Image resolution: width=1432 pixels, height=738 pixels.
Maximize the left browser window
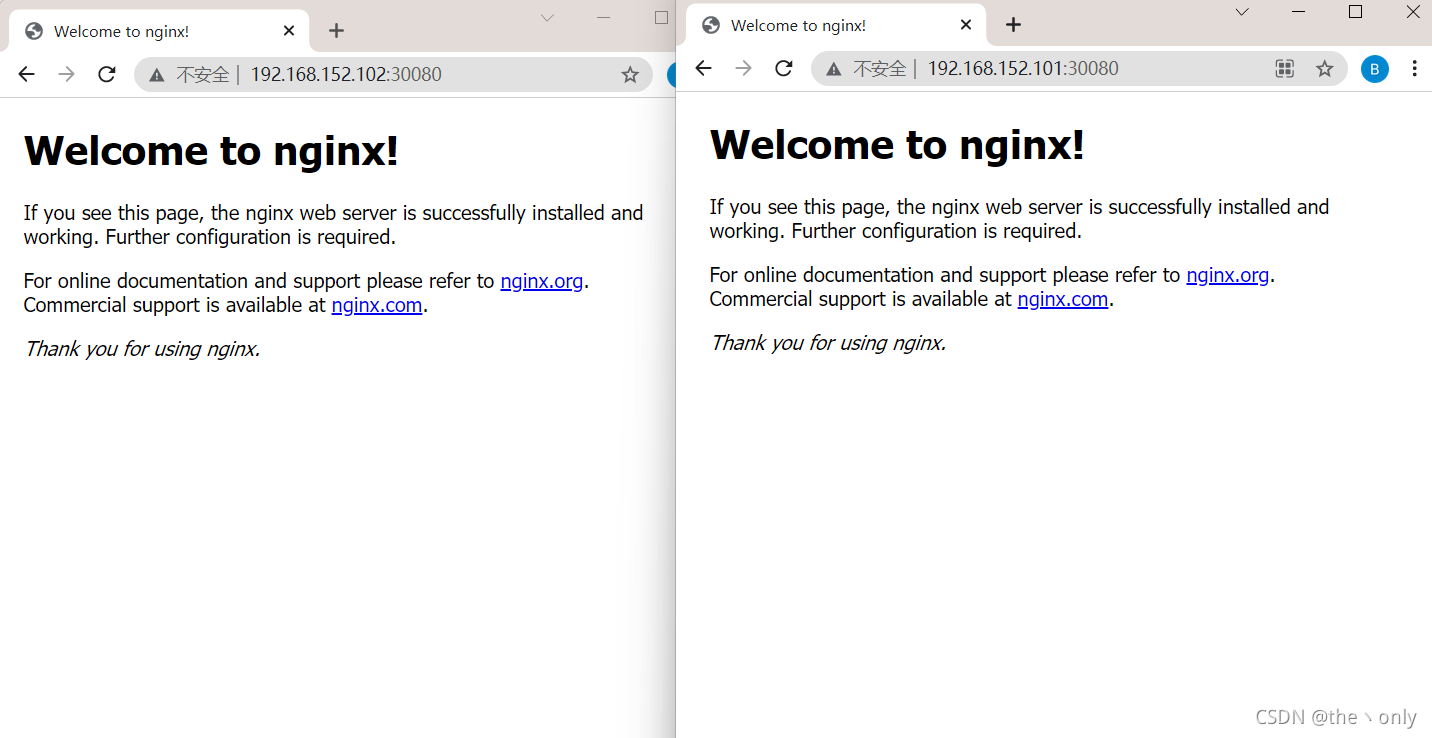click(x=661, y=17)
